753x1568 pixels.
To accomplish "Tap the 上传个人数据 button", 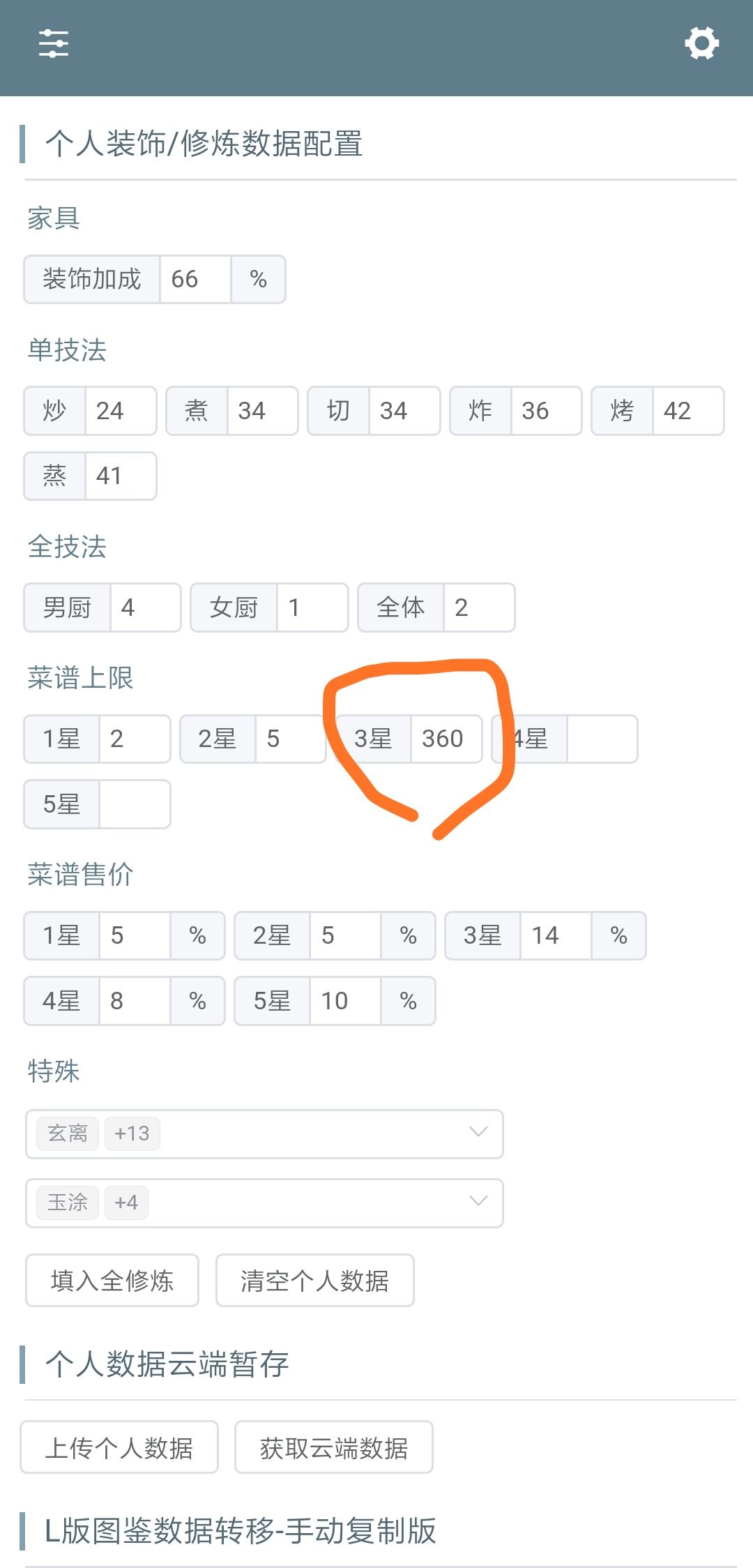I will (119, 1447).
